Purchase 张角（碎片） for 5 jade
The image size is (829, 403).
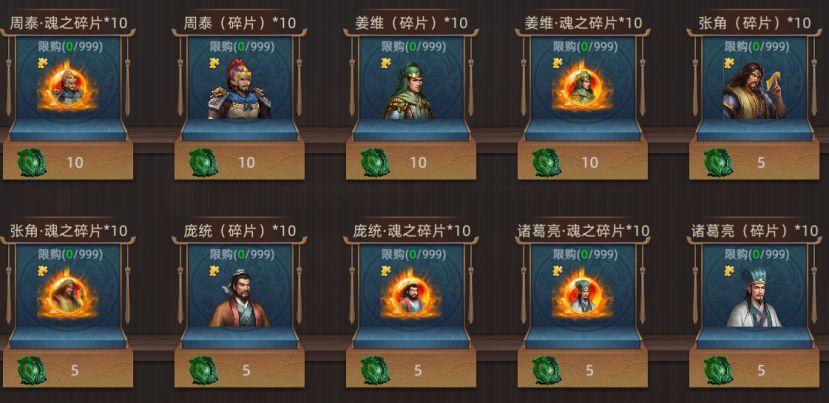(x=754, y=161)
